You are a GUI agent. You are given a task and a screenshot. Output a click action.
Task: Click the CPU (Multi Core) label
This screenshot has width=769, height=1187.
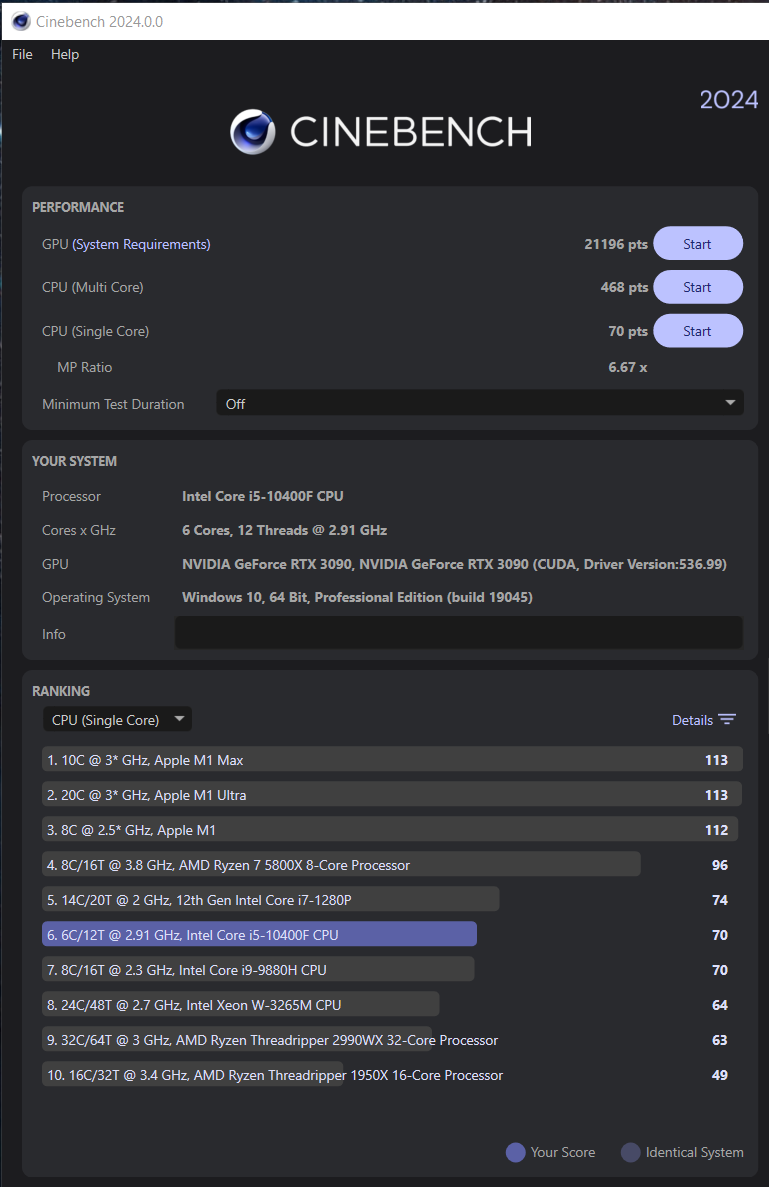pyautogui.click(x=92, y=287)
